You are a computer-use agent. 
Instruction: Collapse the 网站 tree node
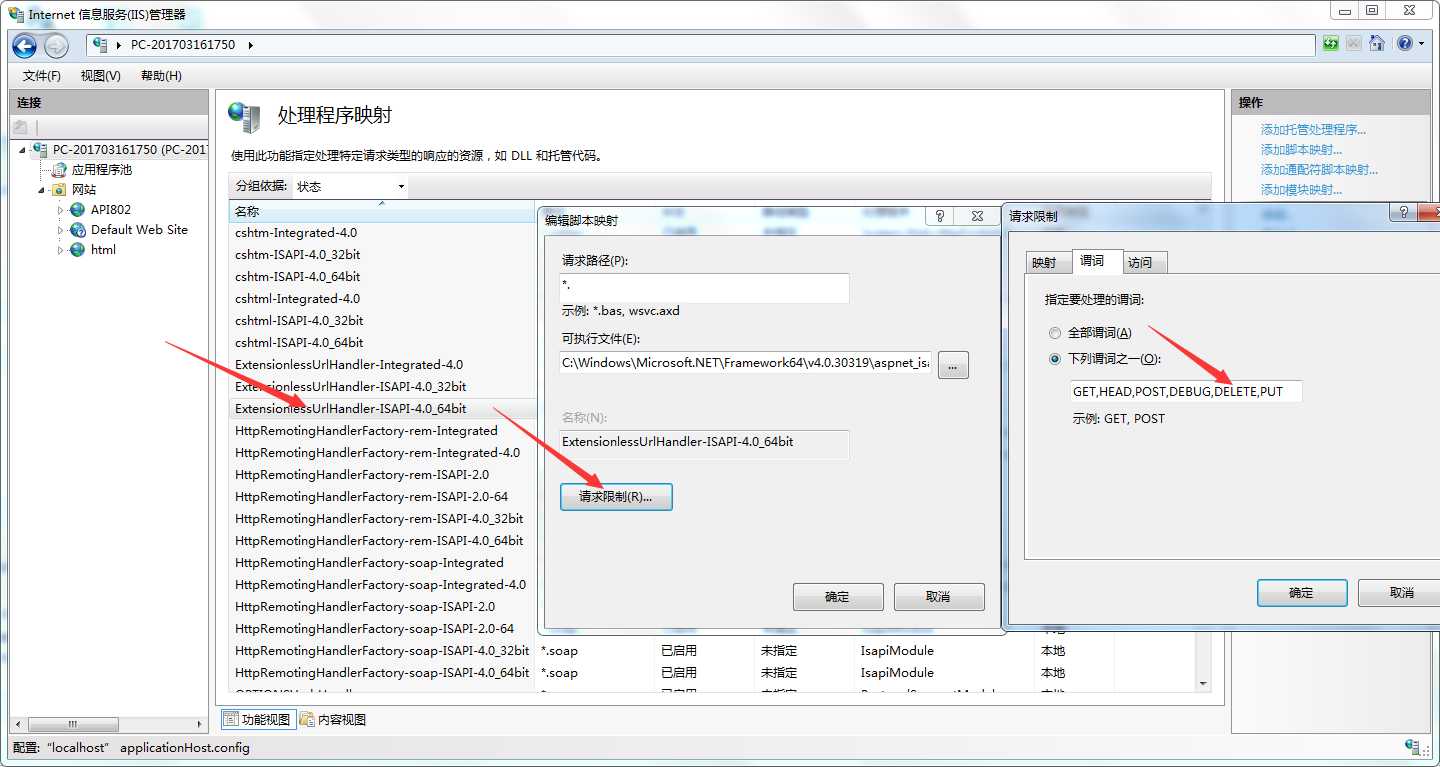tap(42, 190)
